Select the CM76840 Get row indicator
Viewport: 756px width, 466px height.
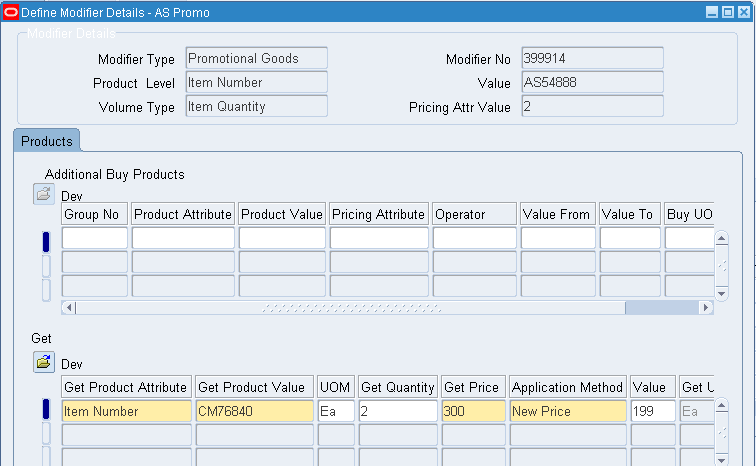(46, 409)
